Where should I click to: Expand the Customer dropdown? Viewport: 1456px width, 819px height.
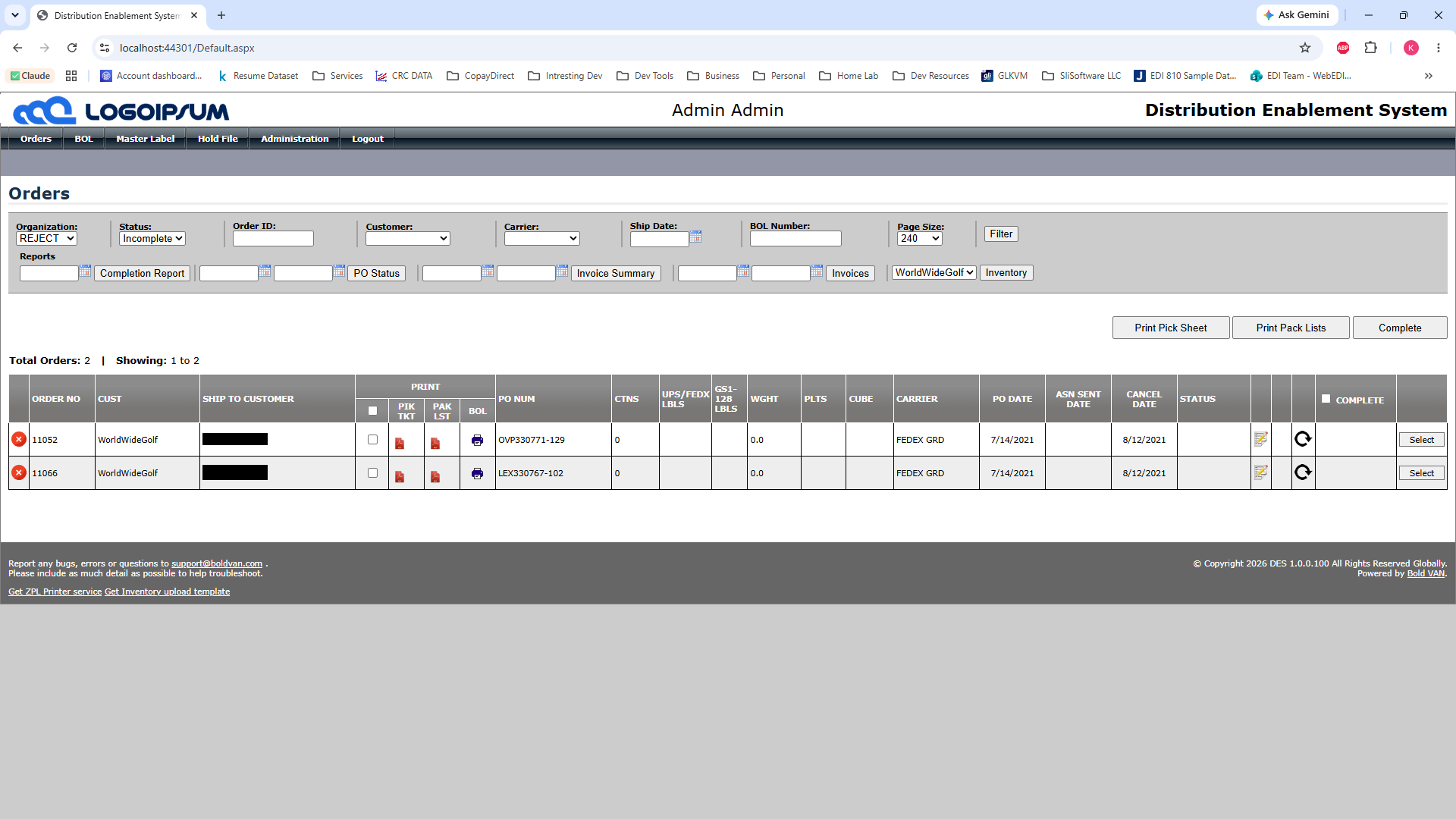coord(408,238)
